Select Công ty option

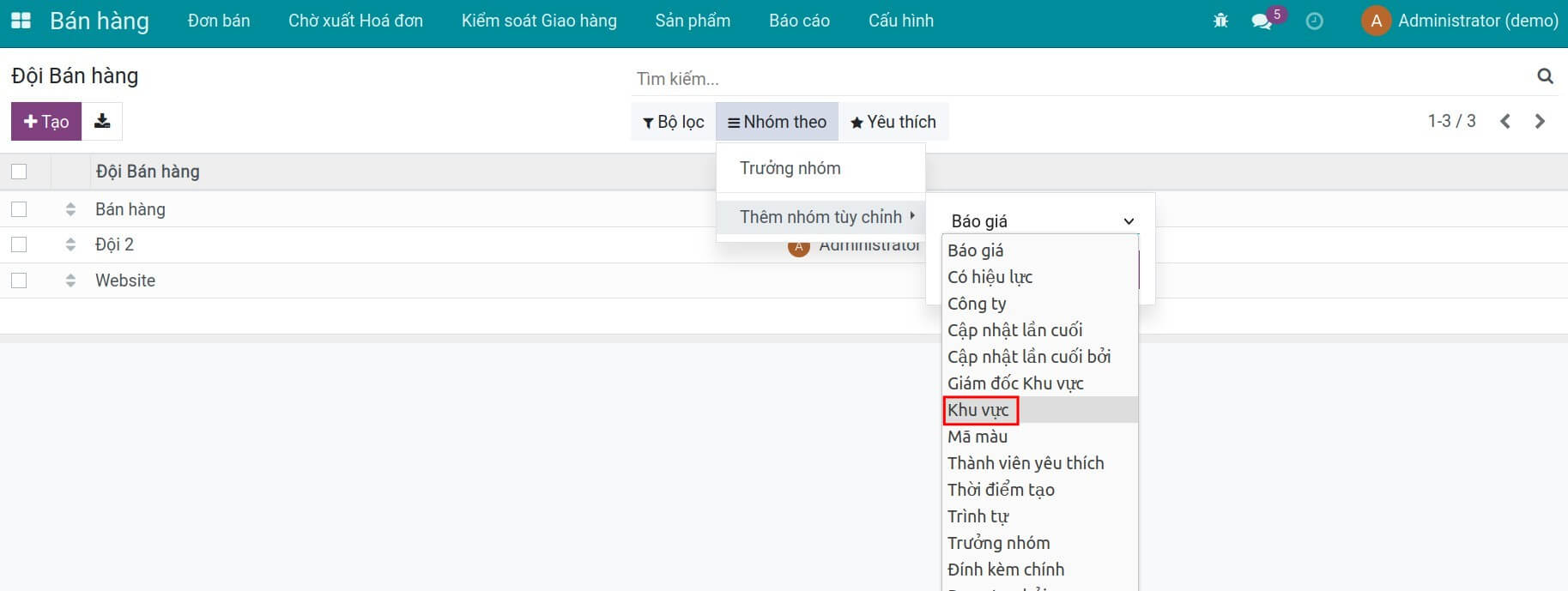[1040, 304]
